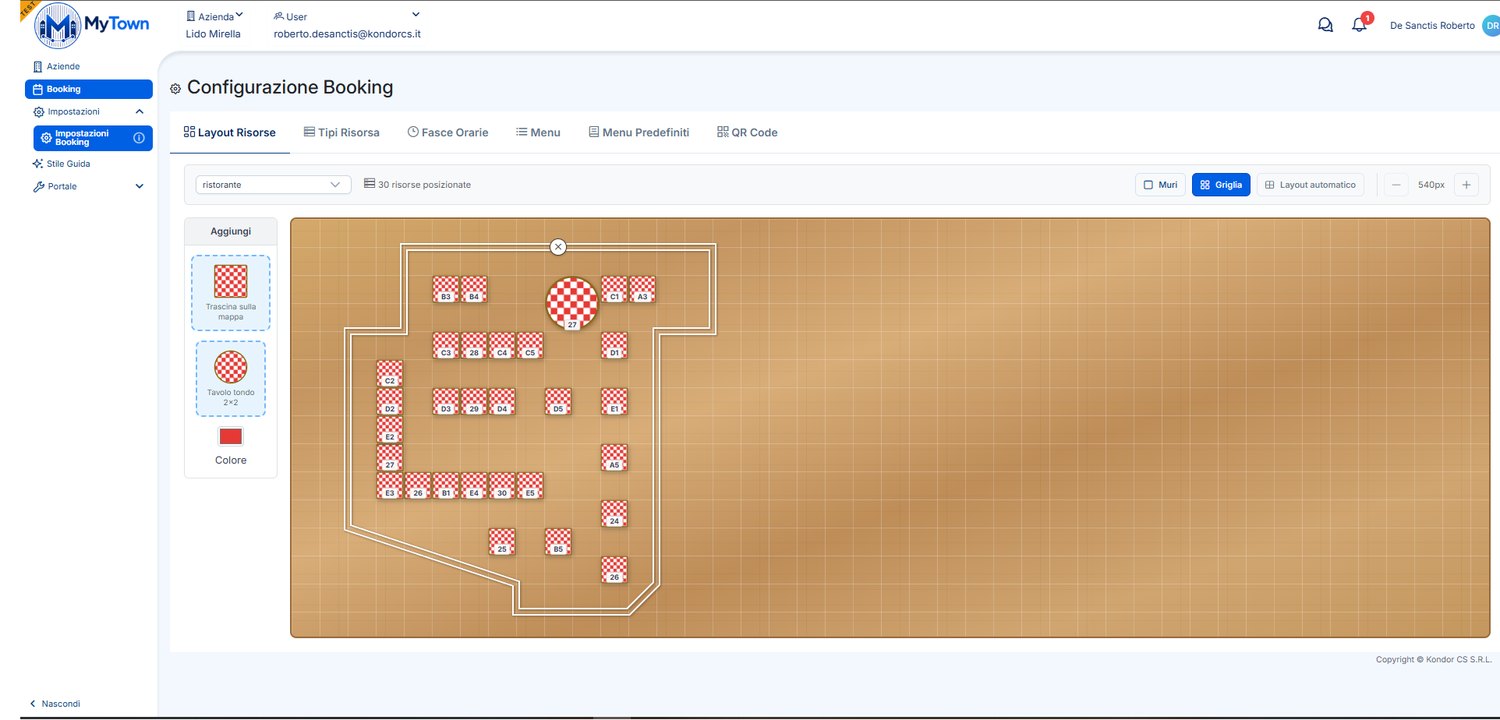Toggle the Muri walls option
The image size is (1500, 720).
pos(1160,185)
